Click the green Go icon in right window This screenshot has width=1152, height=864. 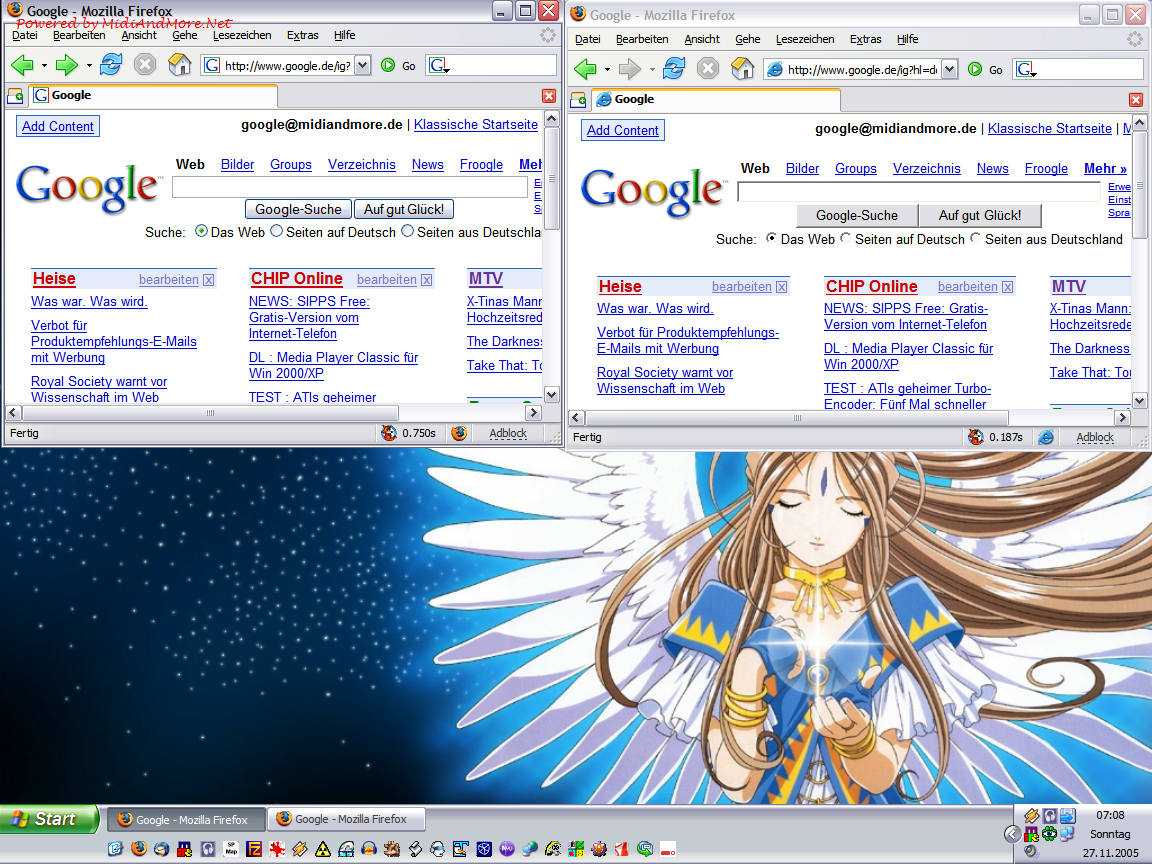(x=975, y=69)
